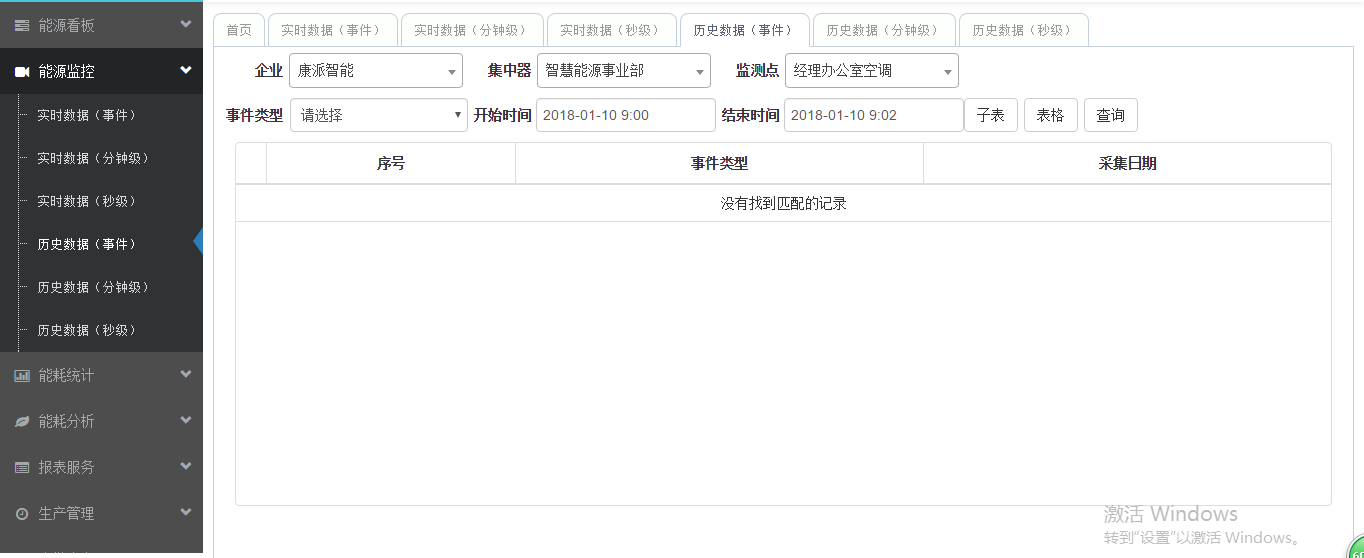The width and height of the screenshot is (1364, 558).
Task: Select 实时数据（秒级） in sidebar
Action: tap(86, 201)
